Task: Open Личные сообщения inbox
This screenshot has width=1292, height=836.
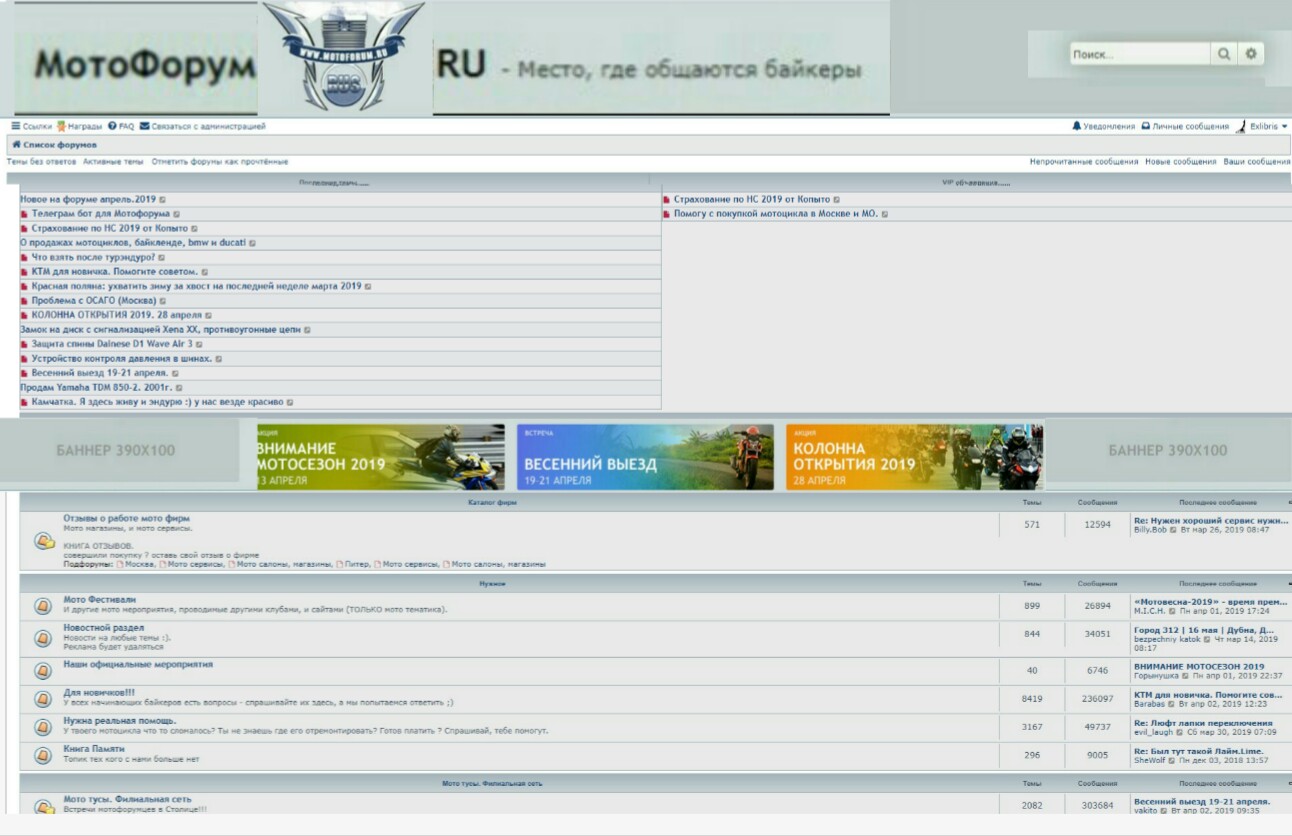Action: (x=1146, y=127)
